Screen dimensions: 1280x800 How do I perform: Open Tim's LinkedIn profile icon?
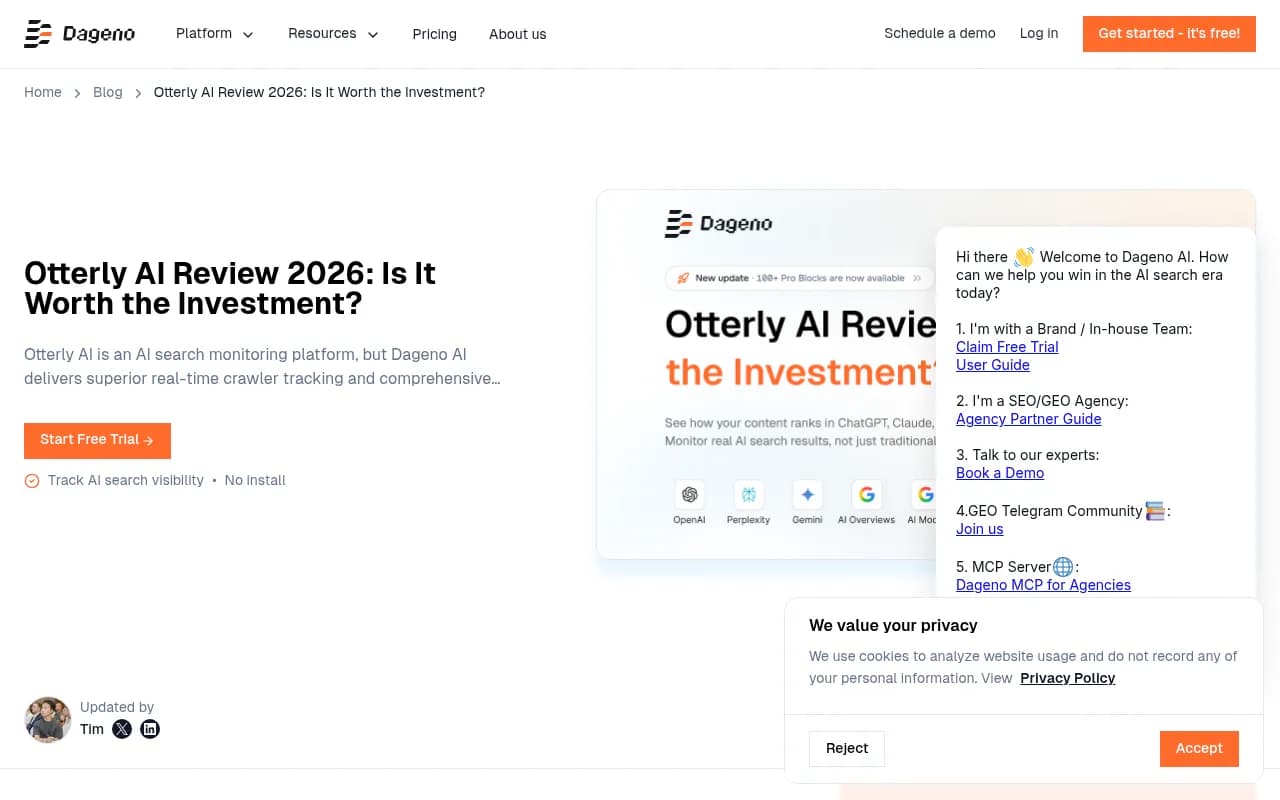point(150,729)
